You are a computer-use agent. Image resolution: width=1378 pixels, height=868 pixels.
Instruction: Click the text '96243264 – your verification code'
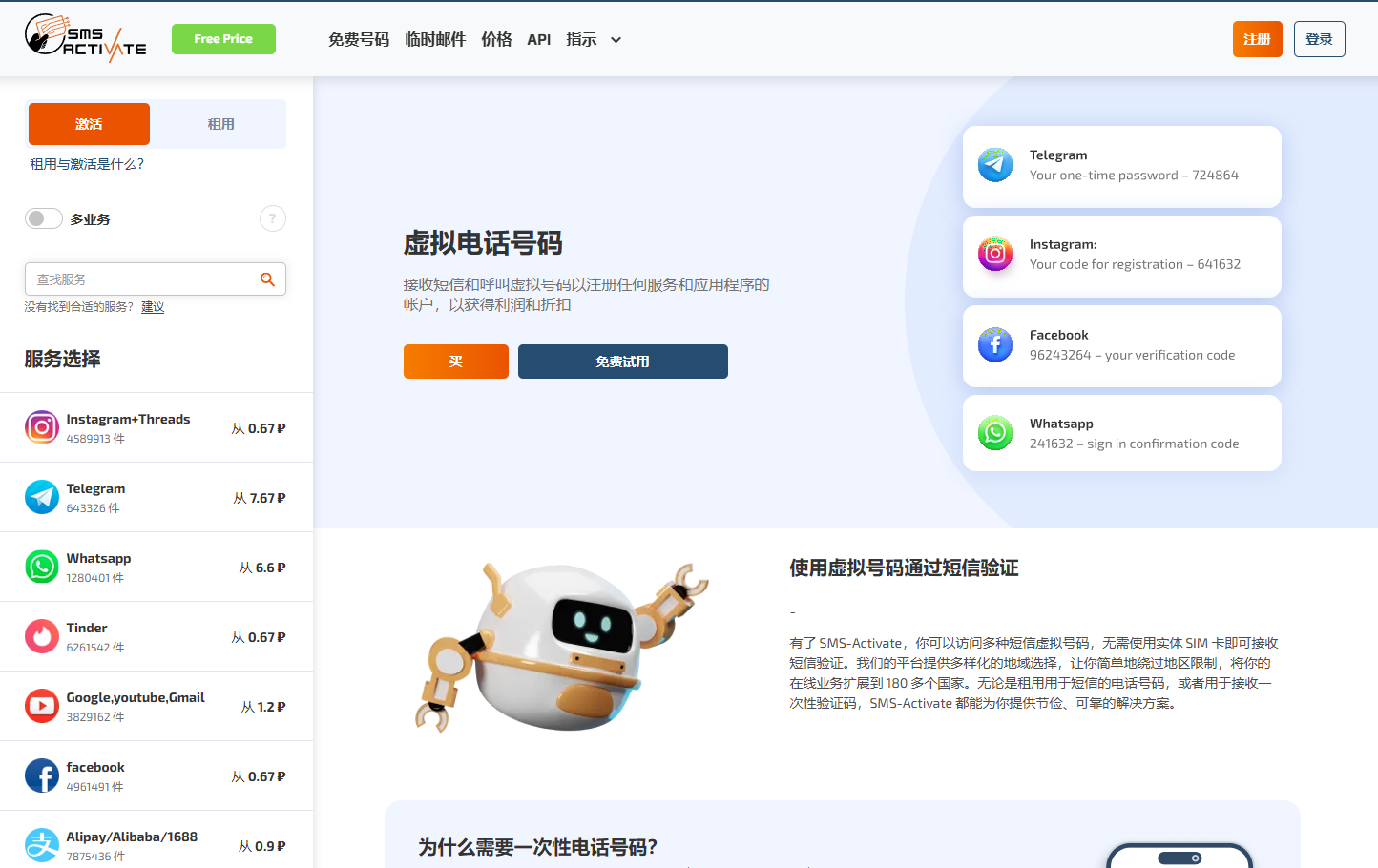(x=1132, y=355)
